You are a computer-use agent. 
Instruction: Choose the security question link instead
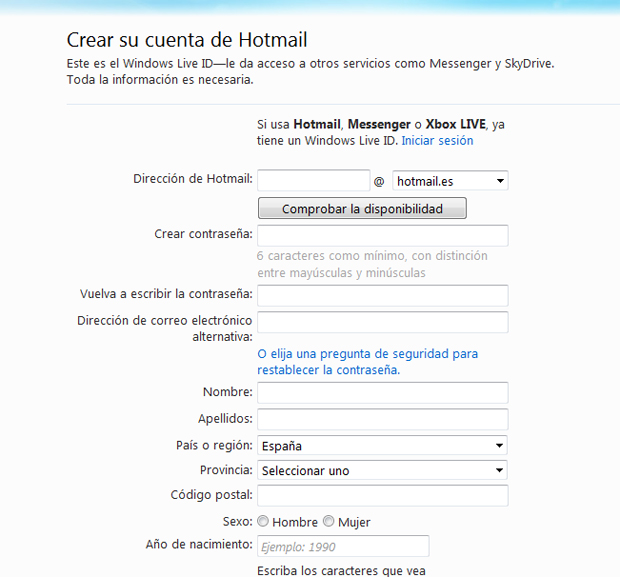(x=368, y=362)
